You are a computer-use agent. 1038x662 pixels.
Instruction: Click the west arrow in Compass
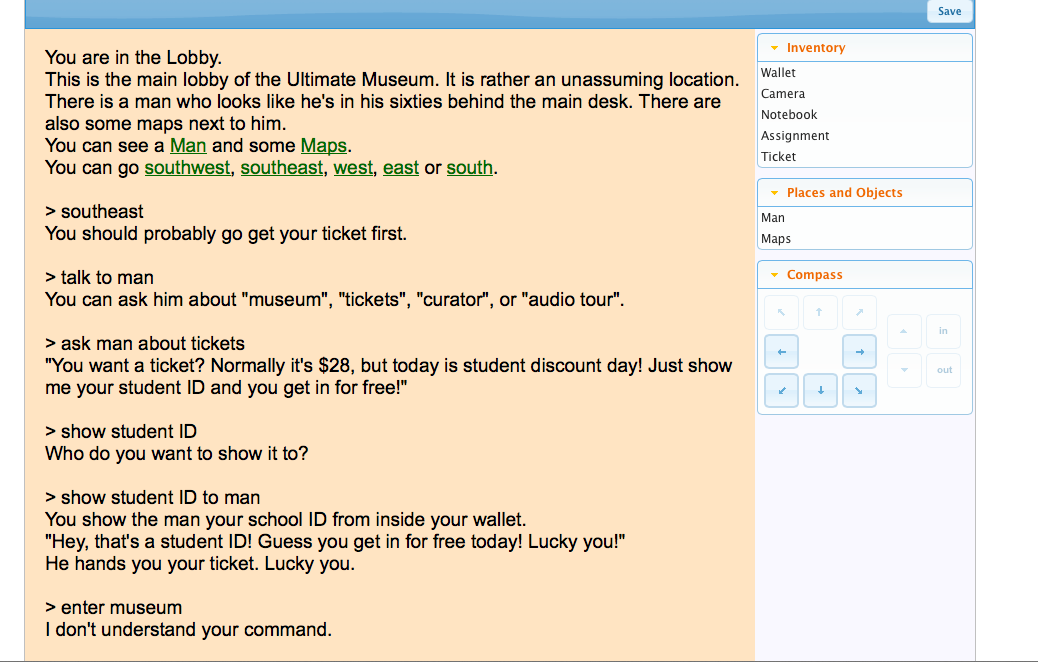[x=781, y=352]
